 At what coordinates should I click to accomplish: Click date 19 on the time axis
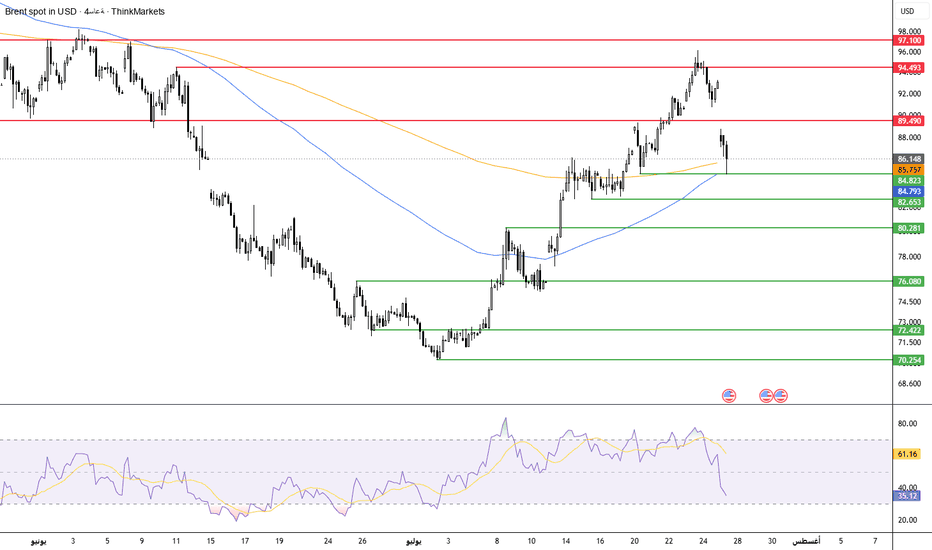coord(279,541)
